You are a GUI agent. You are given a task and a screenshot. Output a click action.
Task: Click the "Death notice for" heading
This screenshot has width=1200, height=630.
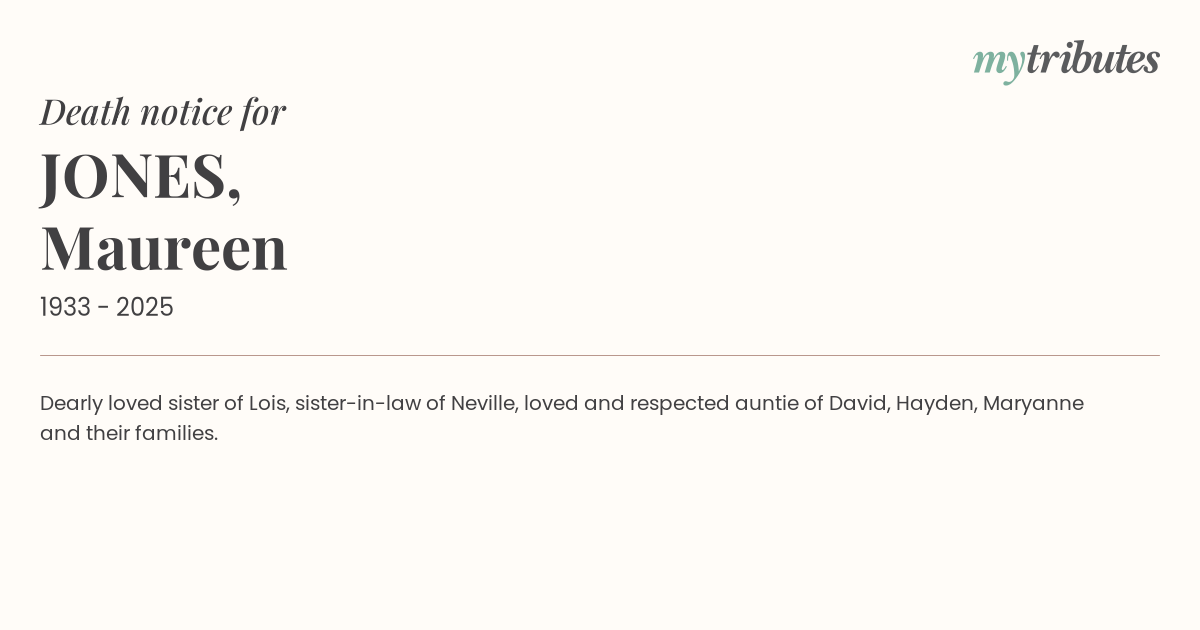pos(163,112)
